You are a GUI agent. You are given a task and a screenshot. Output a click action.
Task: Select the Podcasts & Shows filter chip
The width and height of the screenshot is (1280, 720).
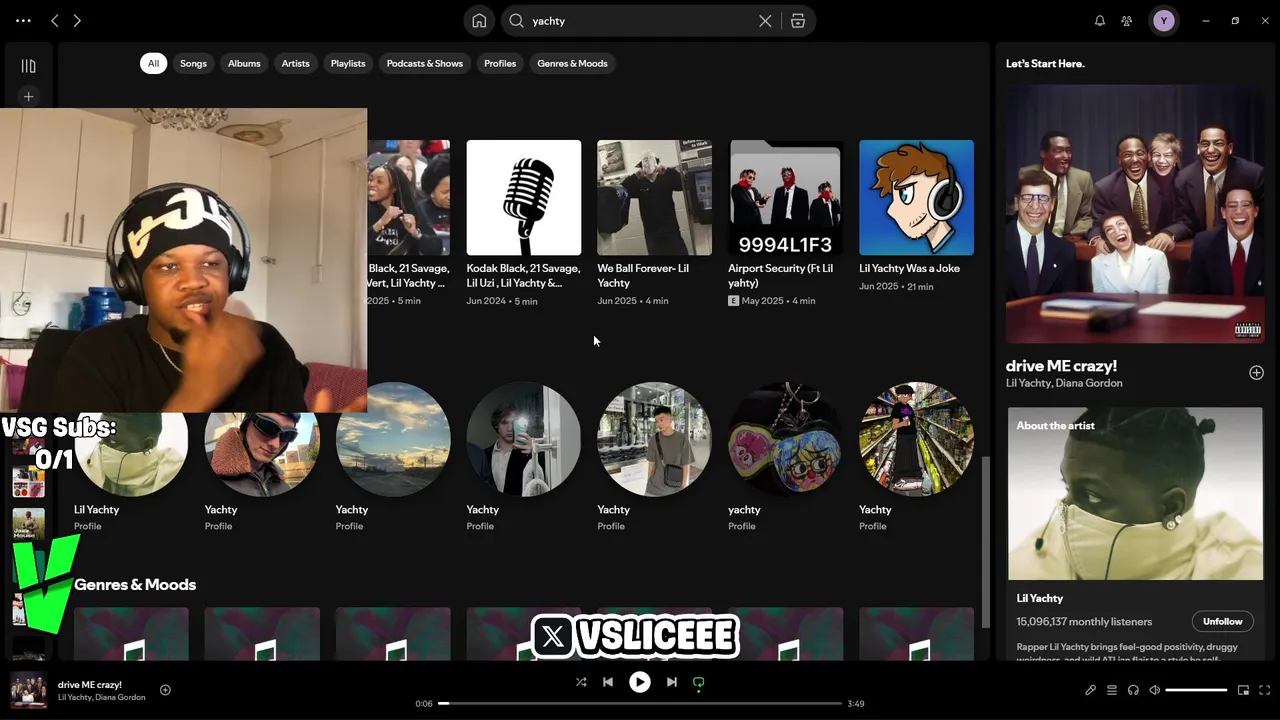425,63
